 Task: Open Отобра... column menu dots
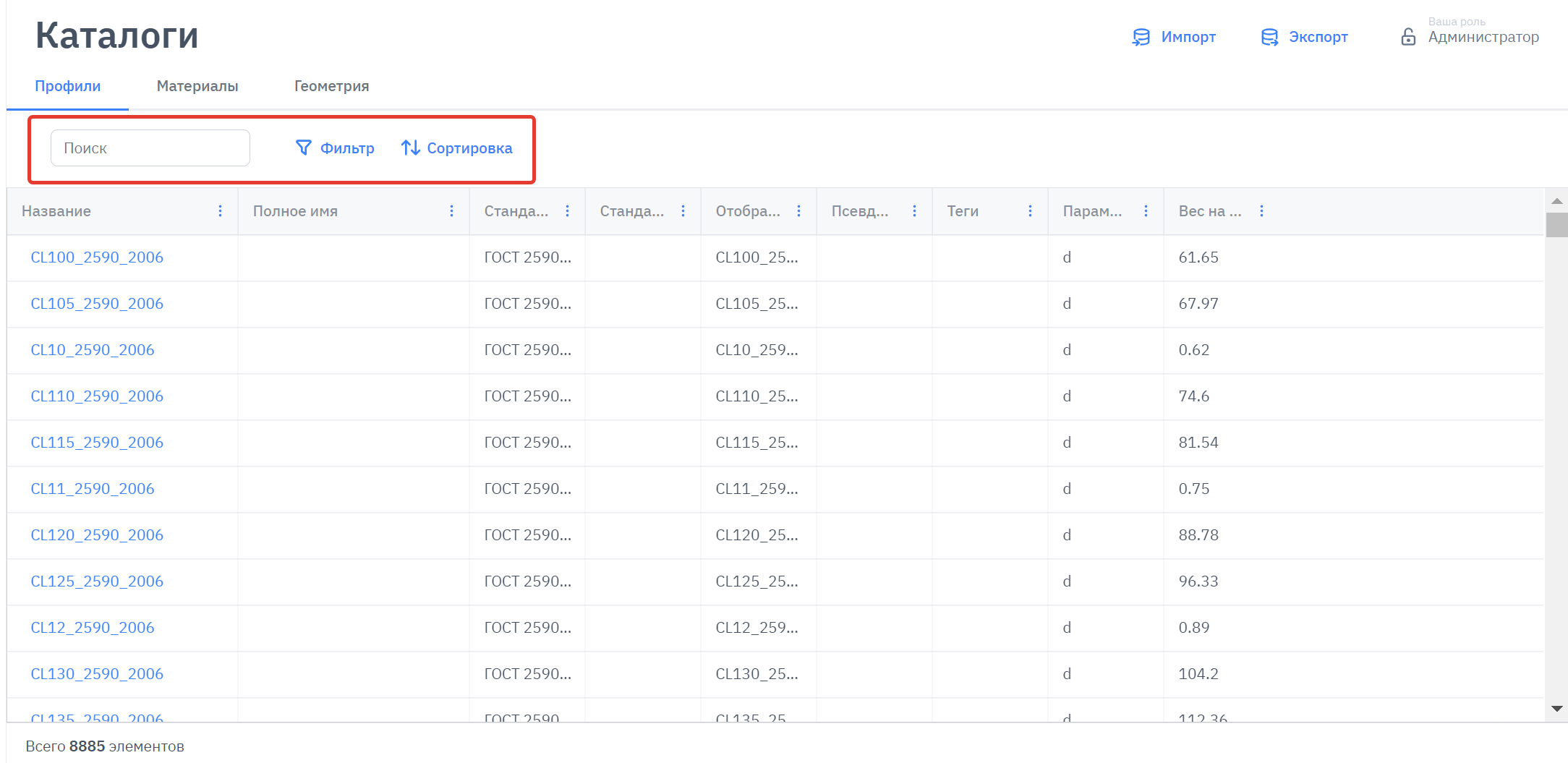[799, 210]
